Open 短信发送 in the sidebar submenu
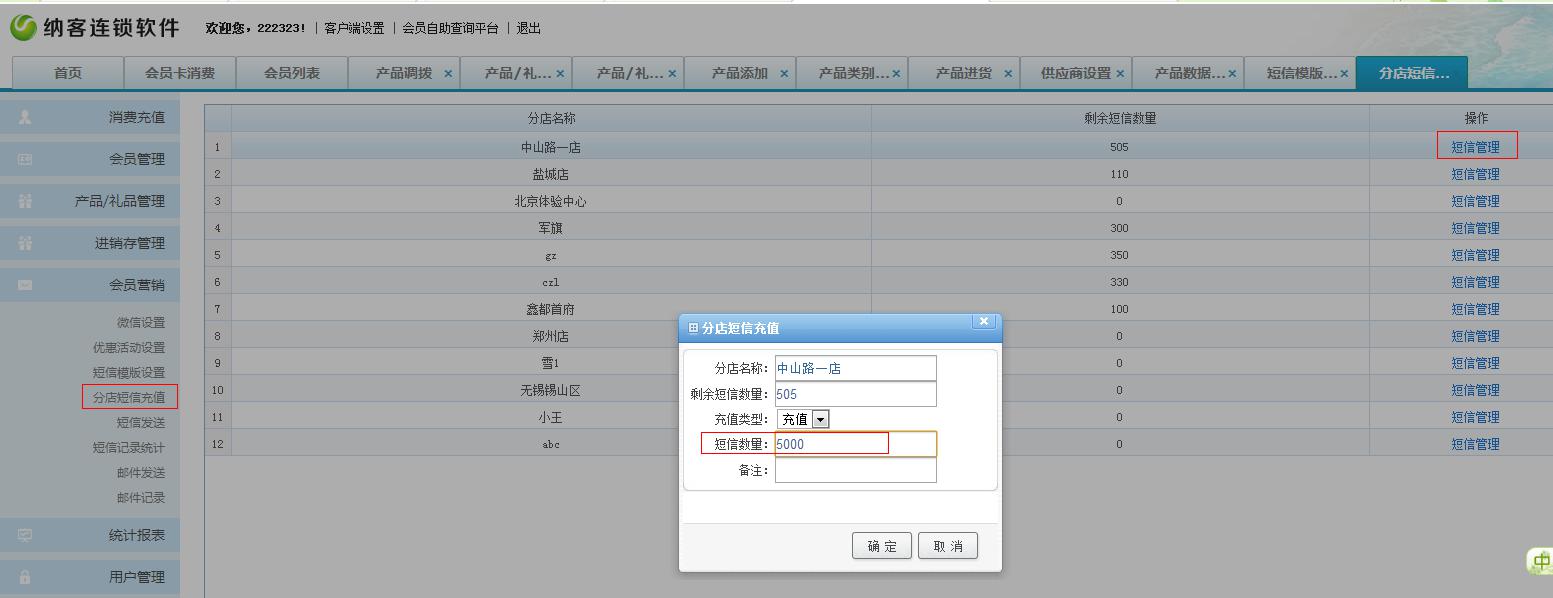Screen dimensions: 1553x598 coord(140,423)
